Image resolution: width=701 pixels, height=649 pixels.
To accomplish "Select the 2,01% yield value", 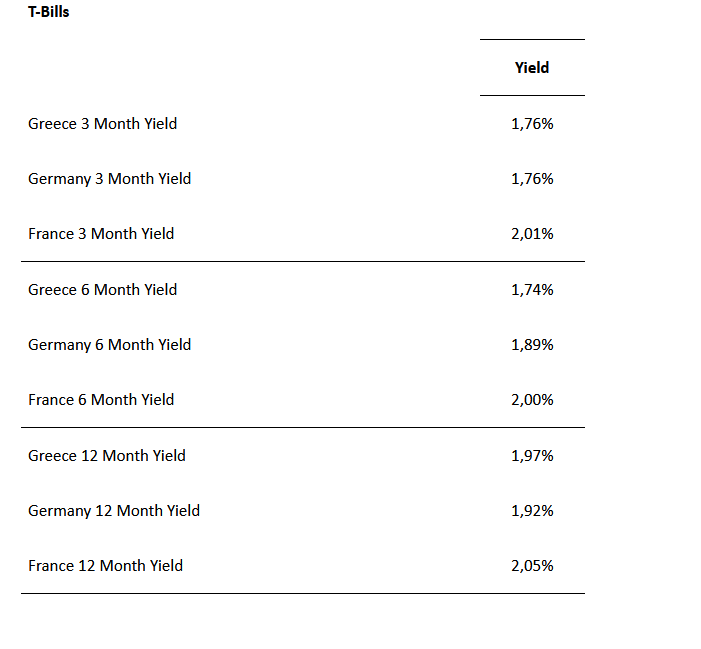I will click(532, 234).
